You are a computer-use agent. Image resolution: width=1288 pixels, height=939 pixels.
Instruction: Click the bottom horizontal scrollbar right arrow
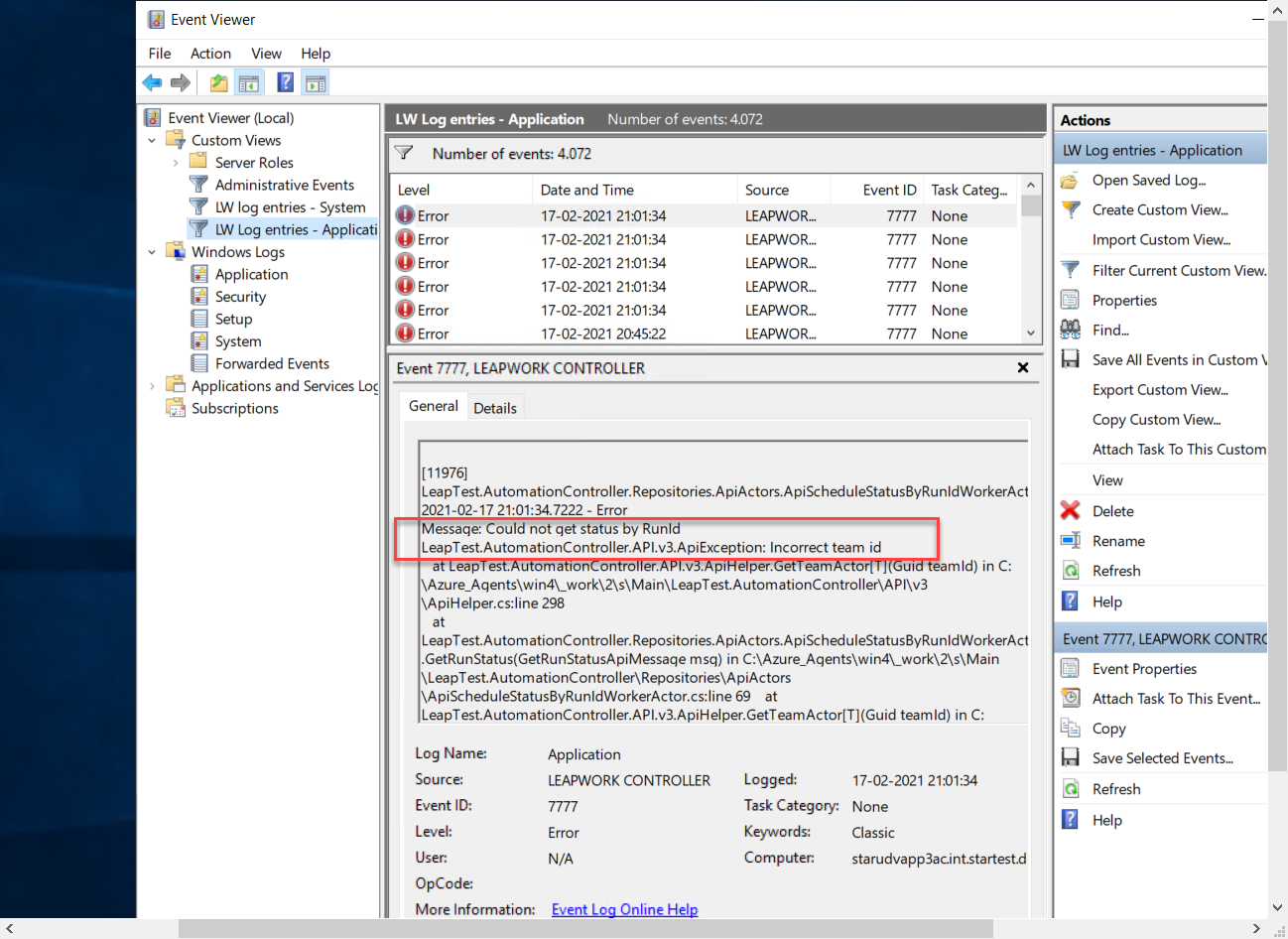point(1256,929)
